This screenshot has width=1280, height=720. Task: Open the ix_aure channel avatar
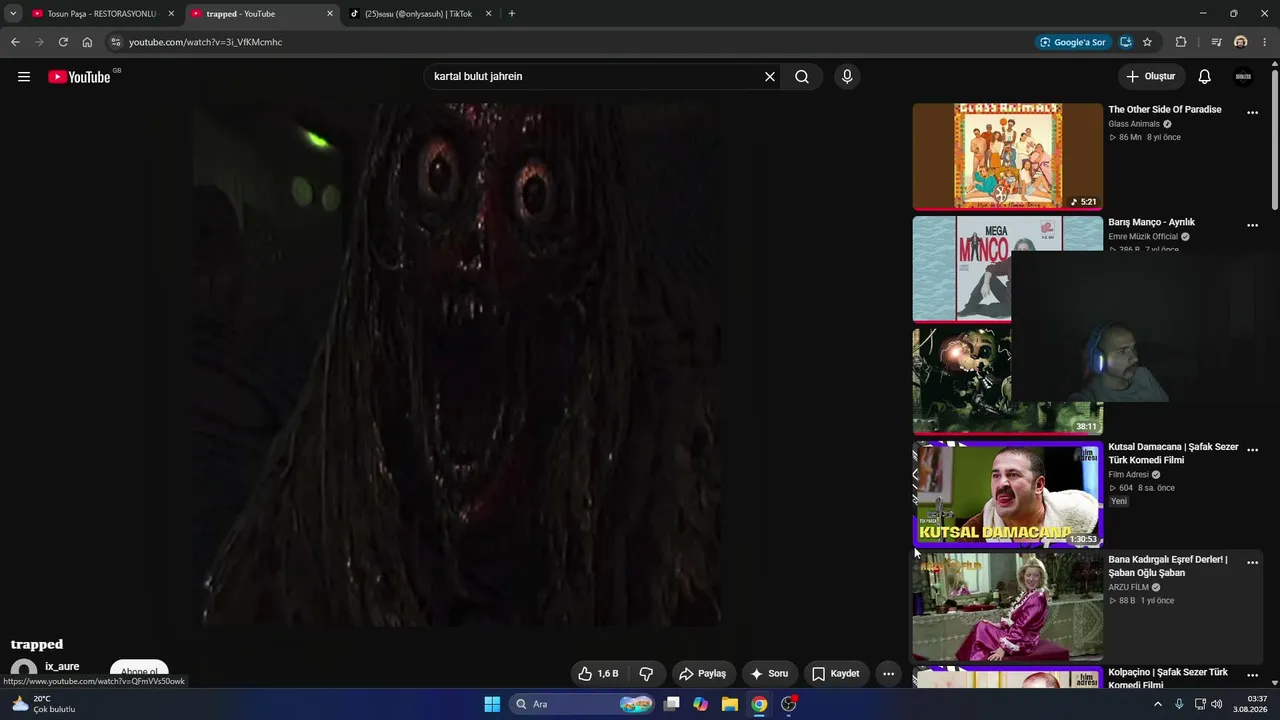24,673
